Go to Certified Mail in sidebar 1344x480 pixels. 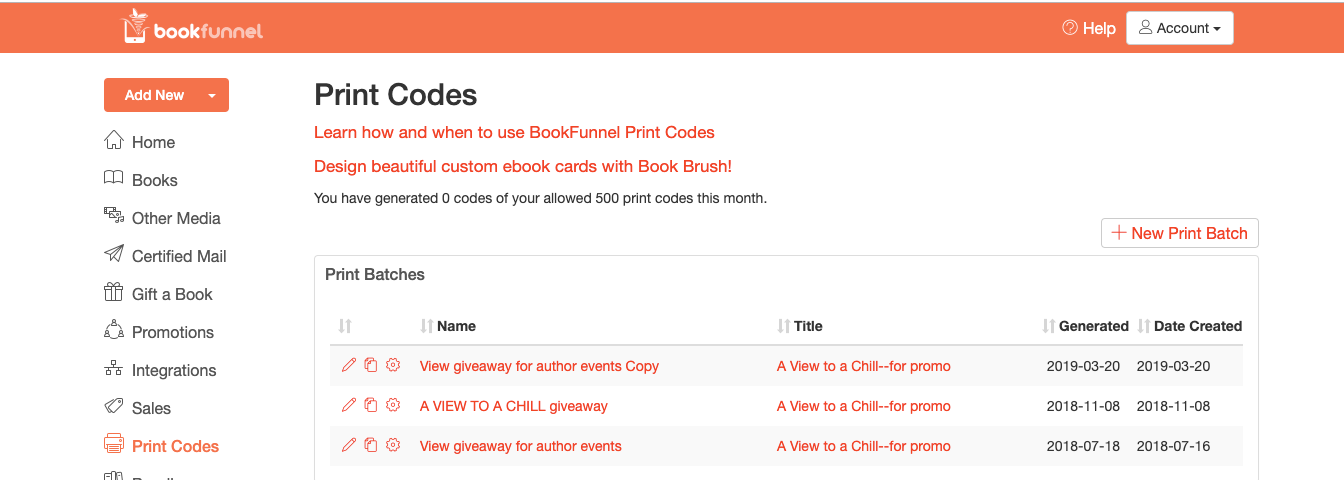click(x=179, y=256)
